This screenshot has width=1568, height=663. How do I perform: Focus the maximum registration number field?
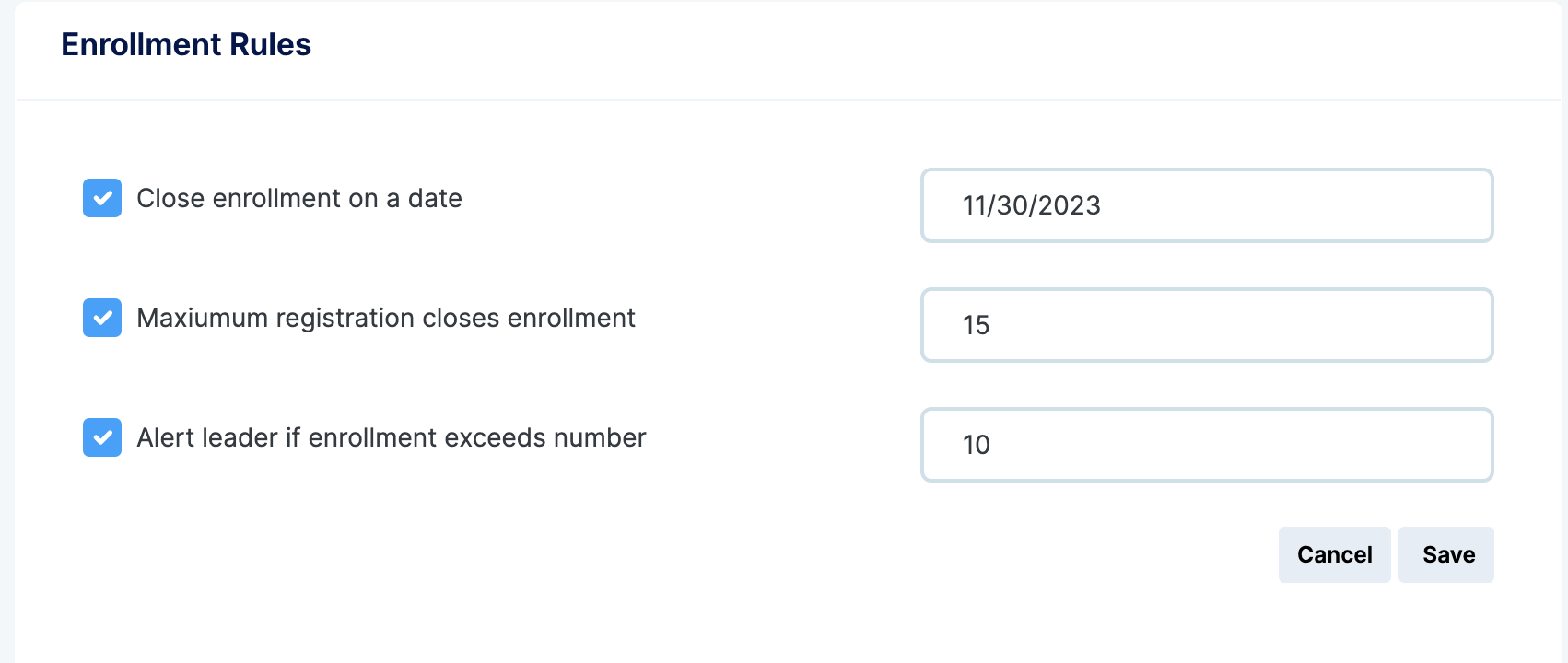pos(1207,325)
